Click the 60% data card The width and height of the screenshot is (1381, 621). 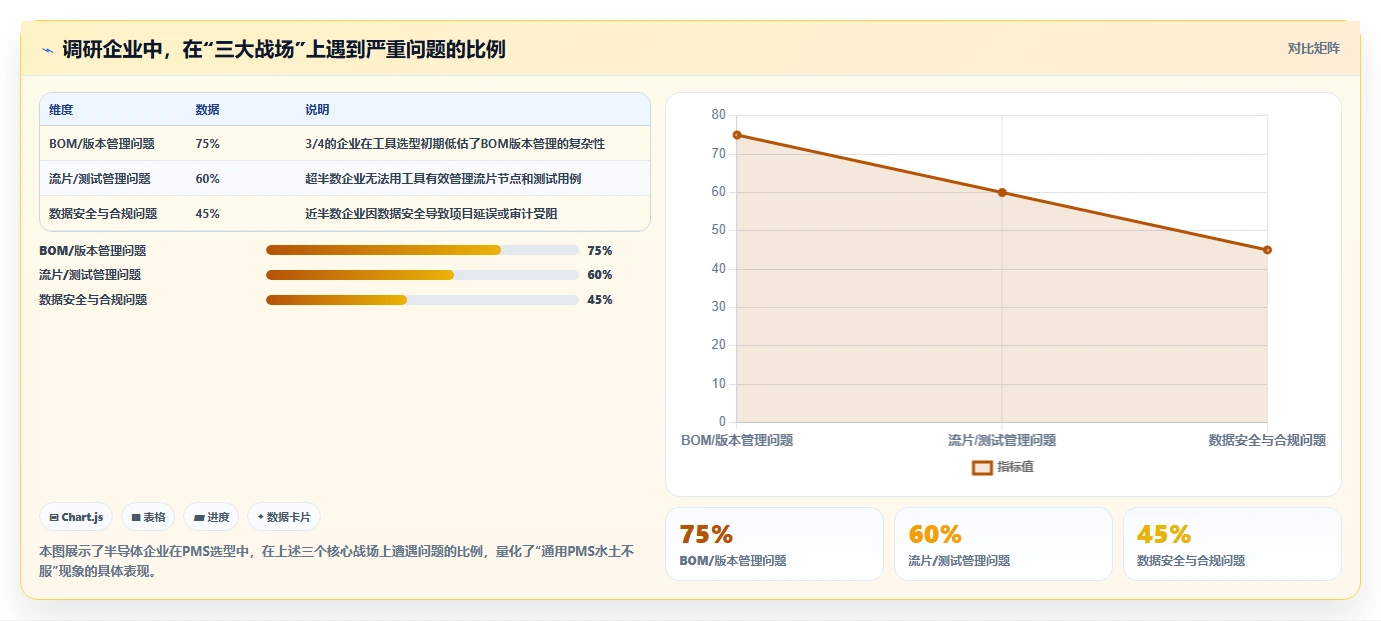click(1003, 544)
